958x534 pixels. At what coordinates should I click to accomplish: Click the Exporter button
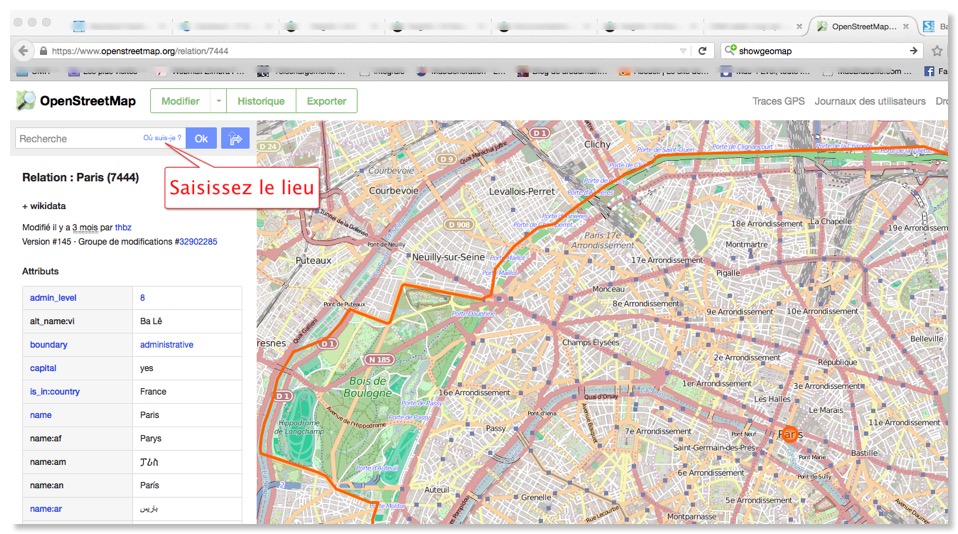[x=326, y=101]
